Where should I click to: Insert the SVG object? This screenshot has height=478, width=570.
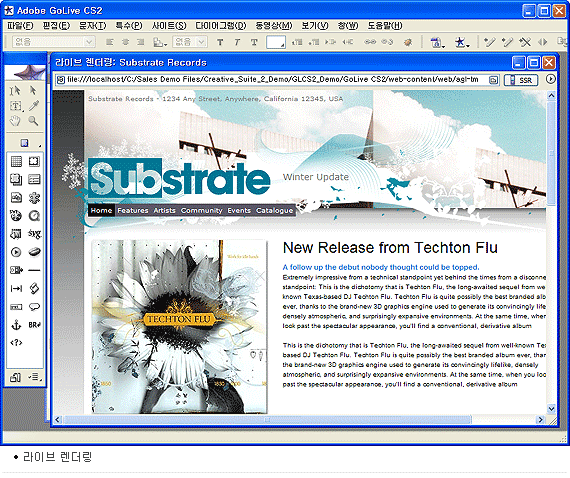click(35, 234)
